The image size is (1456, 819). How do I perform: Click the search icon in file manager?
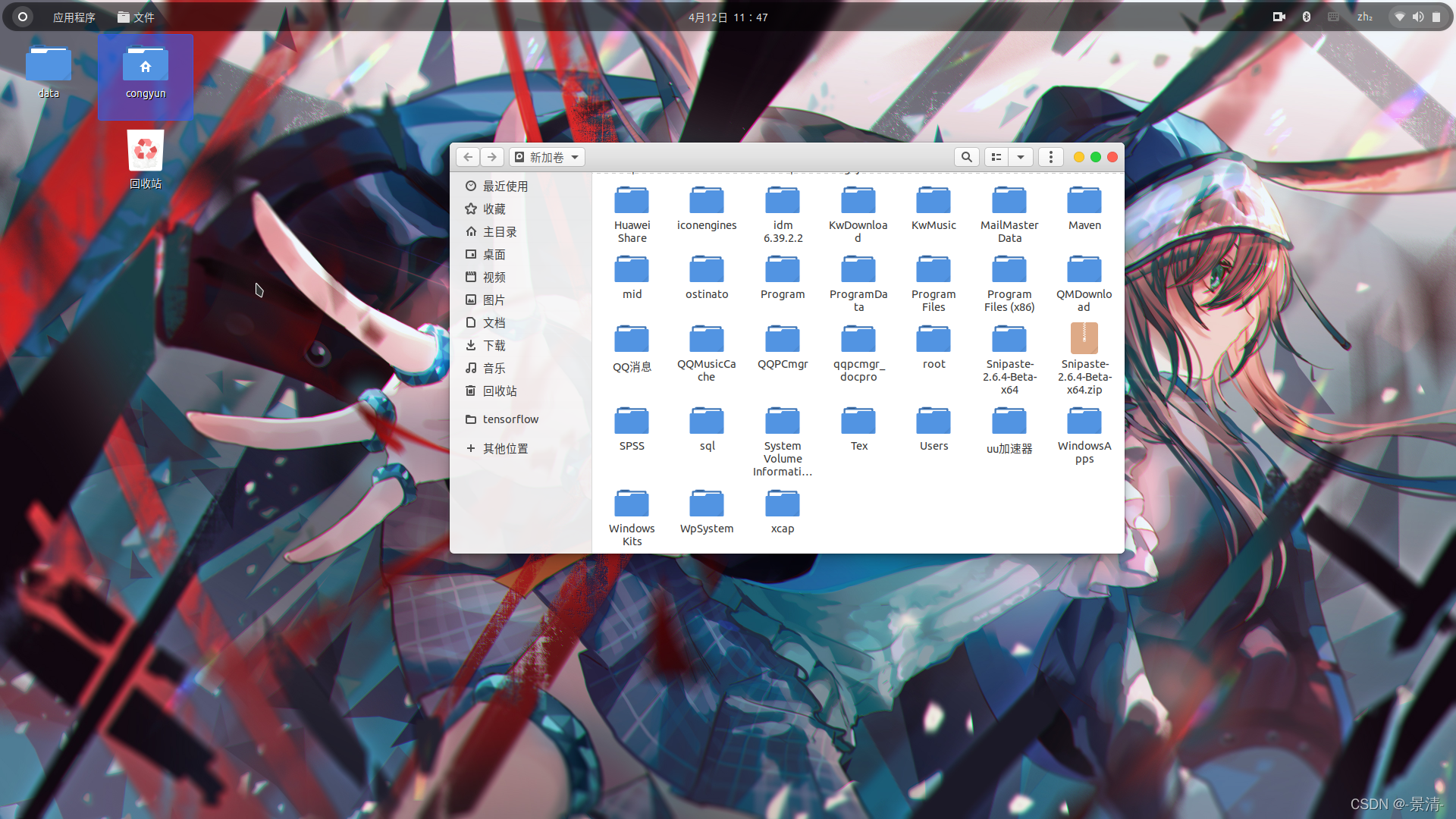pos(966,157)
